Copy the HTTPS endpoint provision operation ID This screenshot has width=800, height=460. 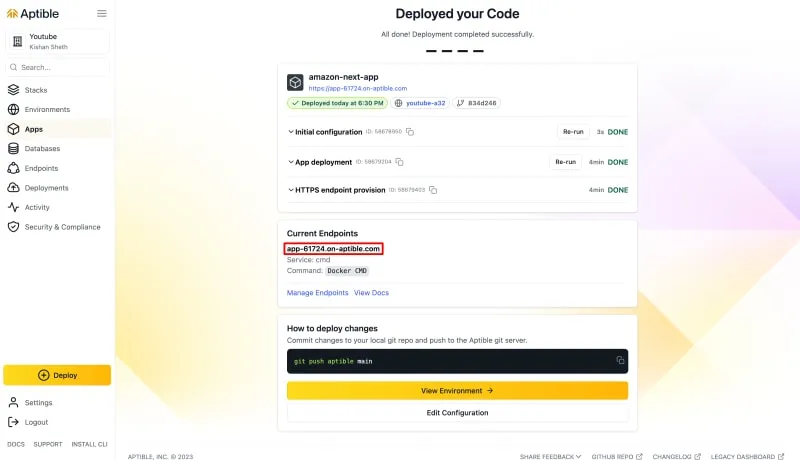point(432,190)
